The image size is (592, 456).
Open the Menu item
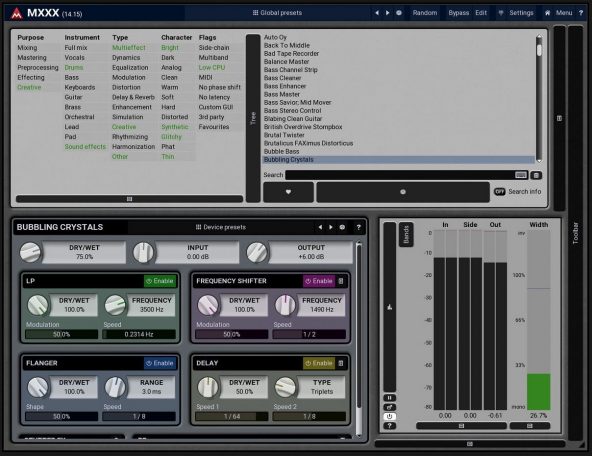coord(564,13)
